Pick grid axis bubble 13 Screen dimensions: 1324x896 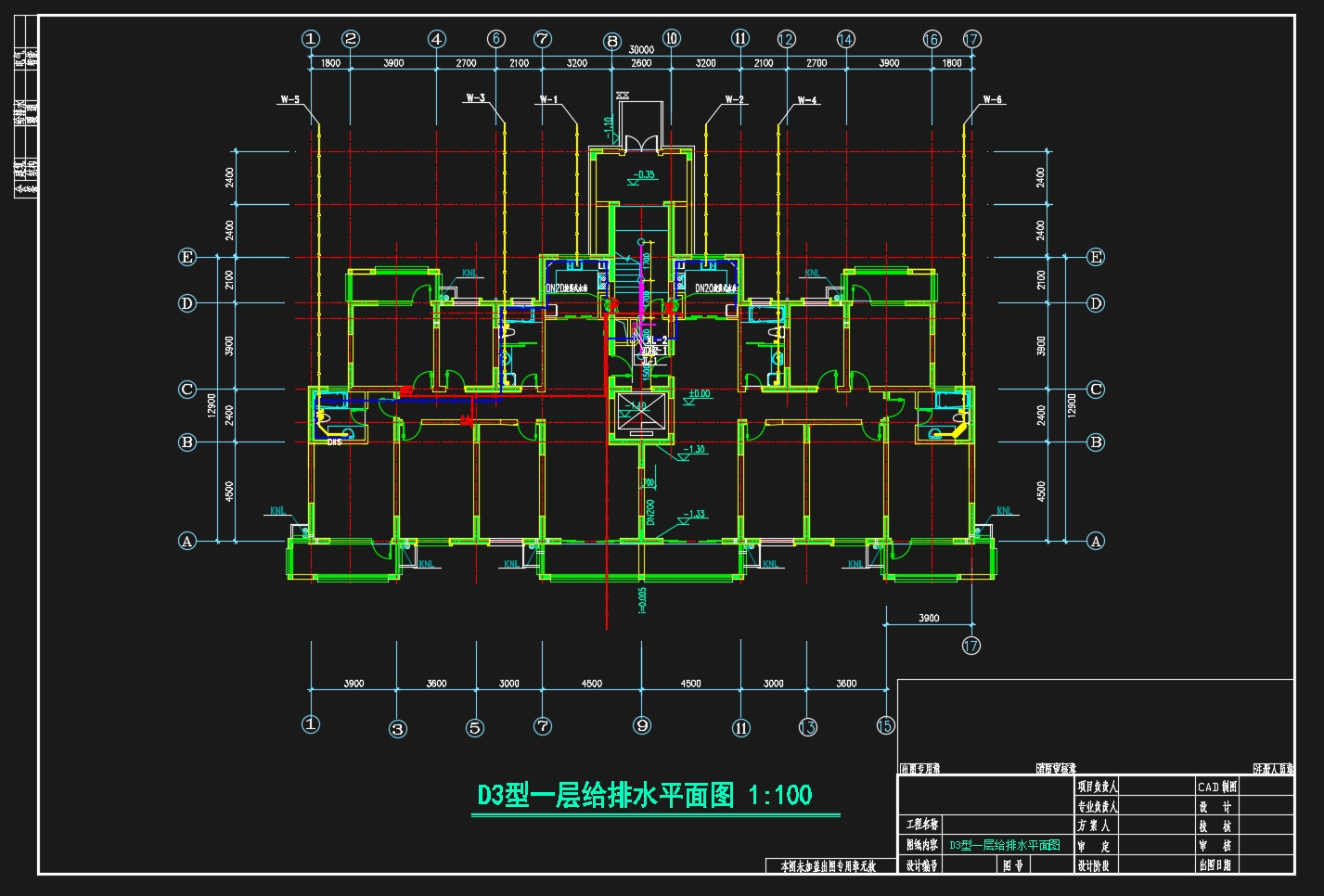(807, 727)
